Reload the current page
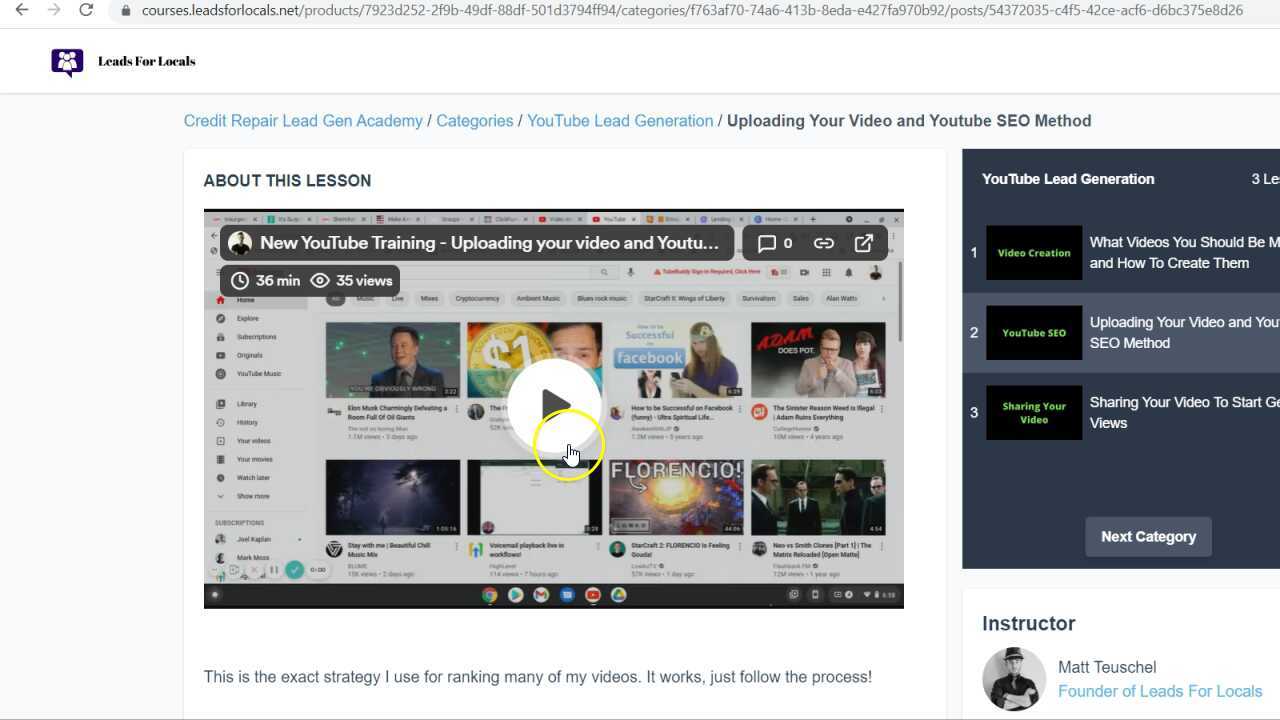1280x720 pixels. pyautogui.click(x=86, y=12)
